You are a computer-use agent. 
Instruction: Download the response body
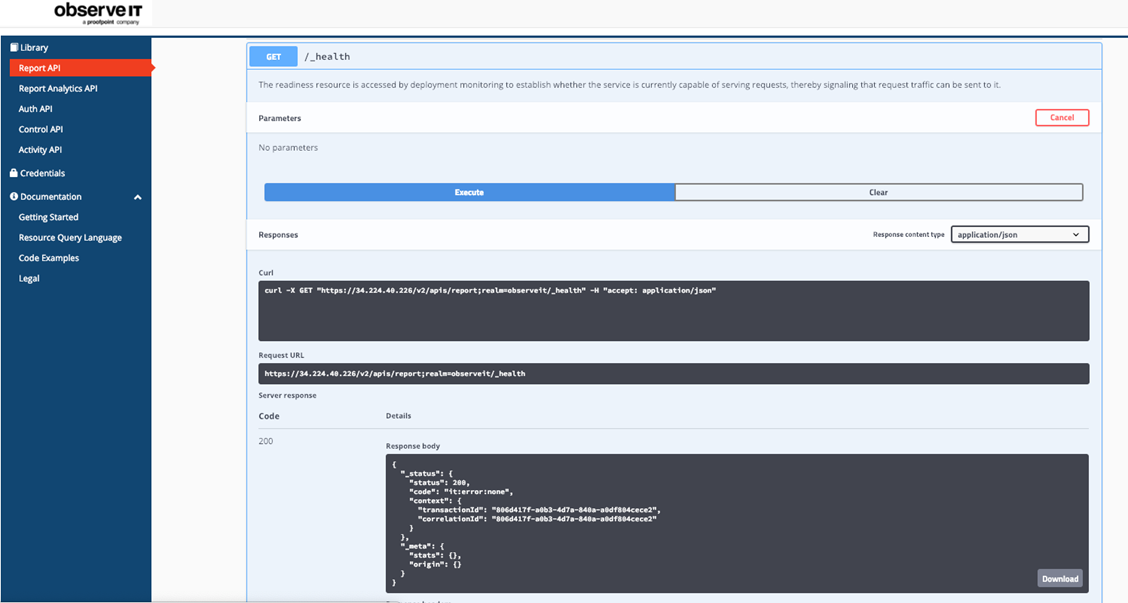pyautogui.click(x=1059, y=579)
